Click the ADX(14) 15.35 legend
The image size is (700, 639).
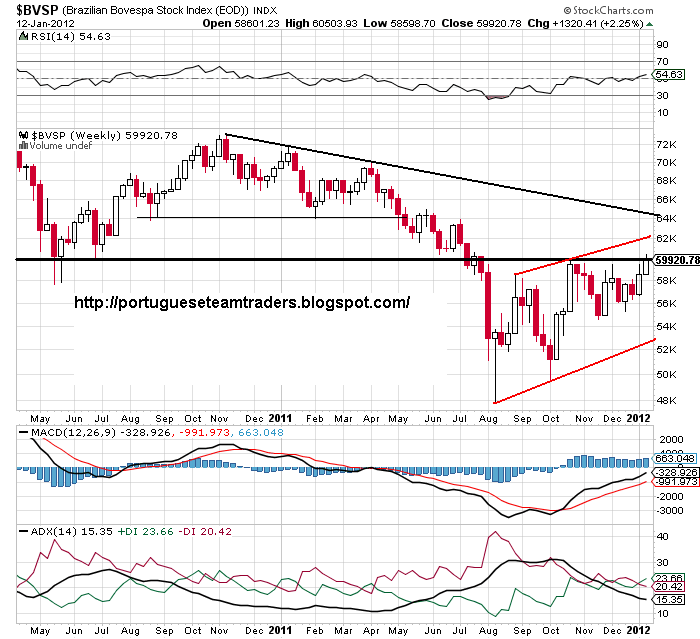tap(71, 531)
